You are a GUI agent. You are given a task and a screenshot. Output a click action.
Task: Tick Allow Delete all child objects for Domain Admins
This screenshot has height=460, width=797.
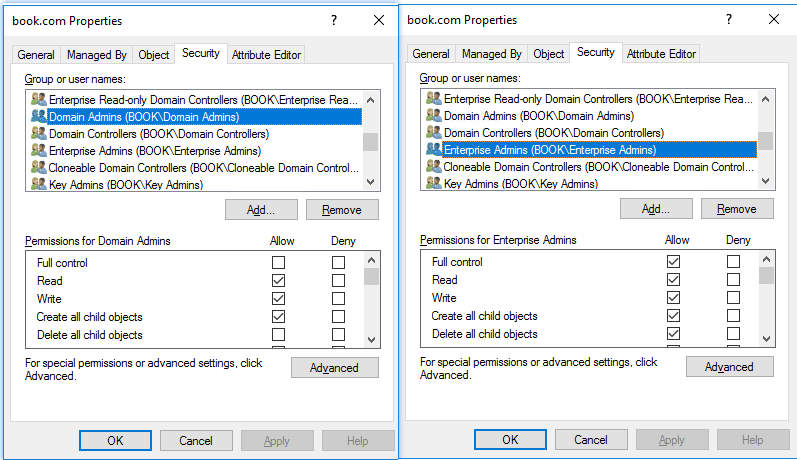click(278, 335)
